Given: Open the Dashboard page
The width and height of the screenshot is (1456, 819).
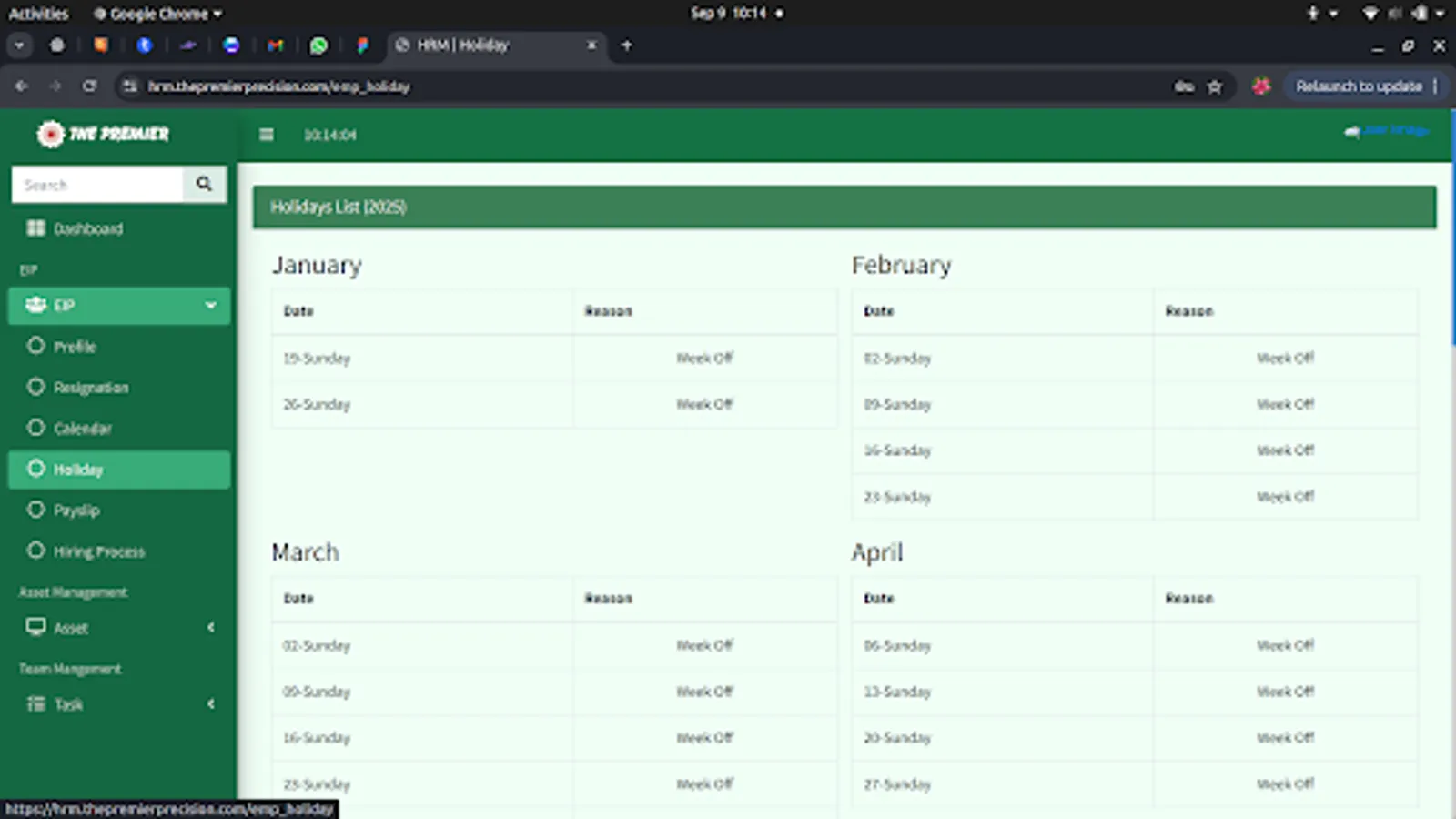Looking at the screenshot, I should (x=87, y=228).
